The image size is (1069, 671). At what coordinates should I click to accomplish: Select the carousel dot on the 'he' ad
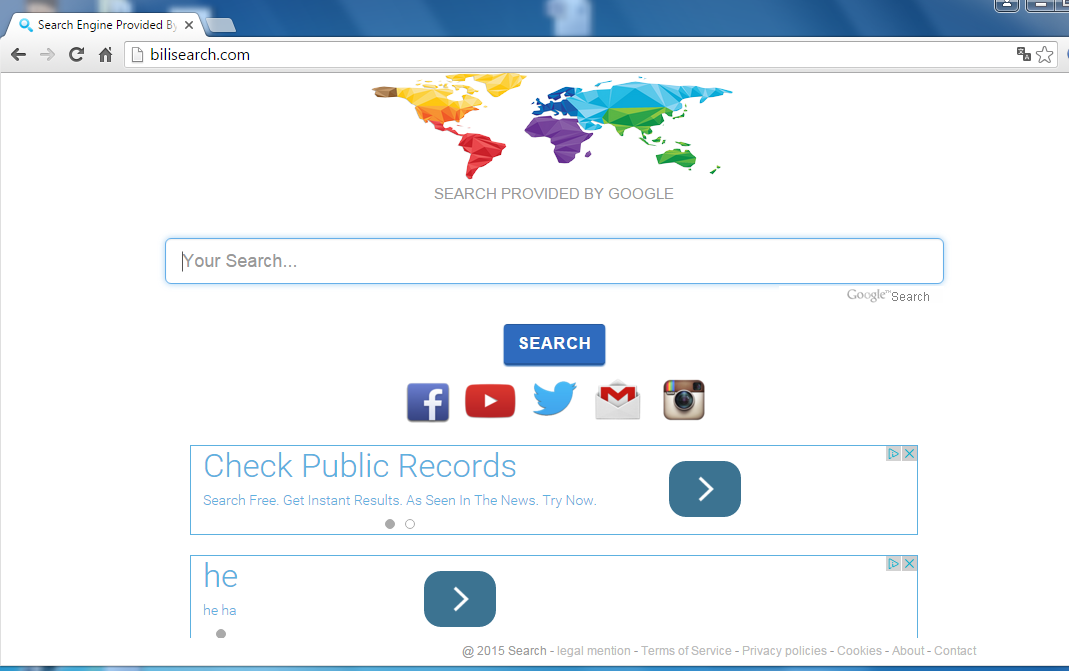click(x=221, y=633)
